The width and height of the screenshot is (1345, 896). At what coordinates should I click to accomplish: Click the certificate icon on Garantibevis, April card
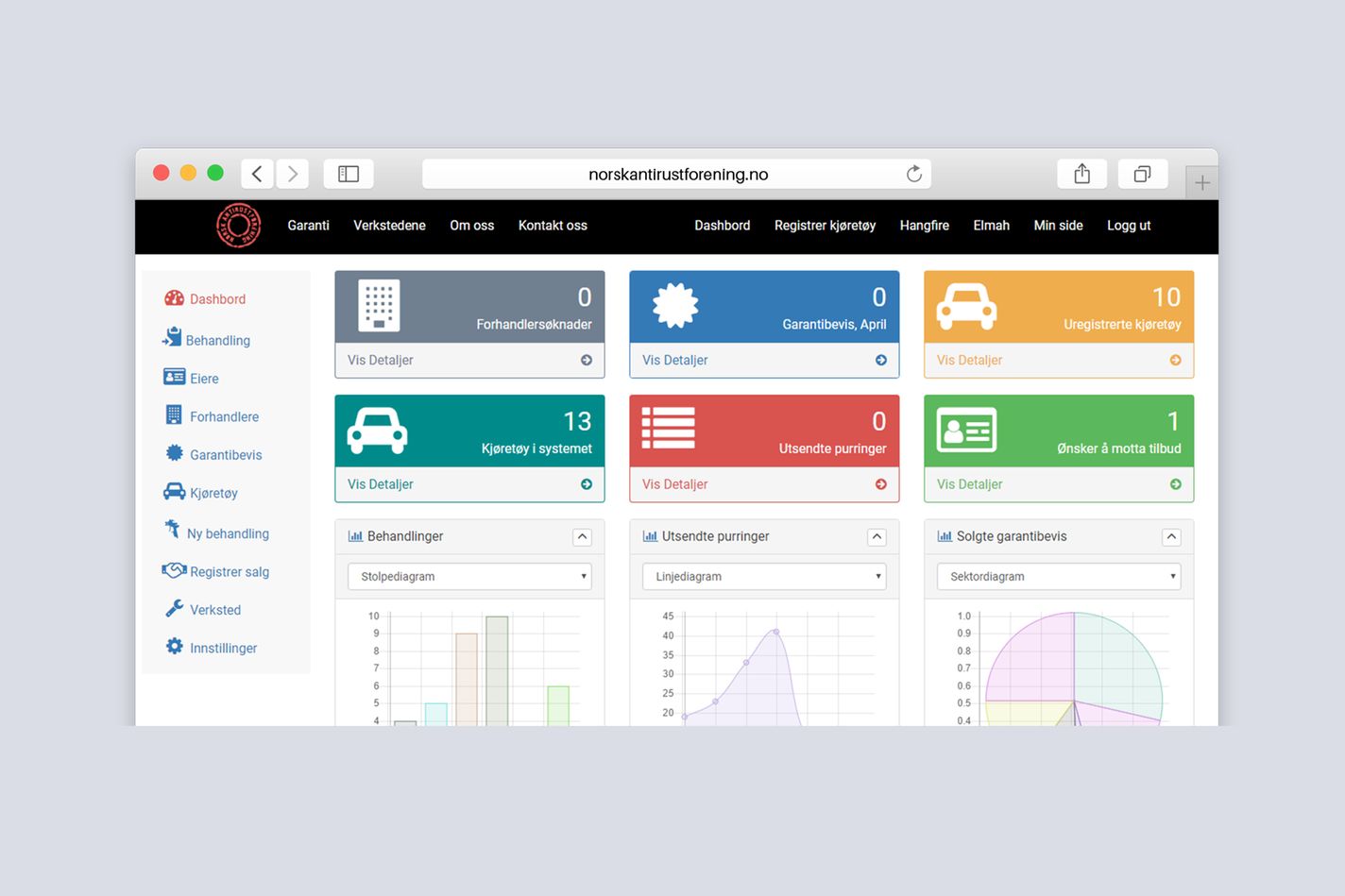click(675, 306)
